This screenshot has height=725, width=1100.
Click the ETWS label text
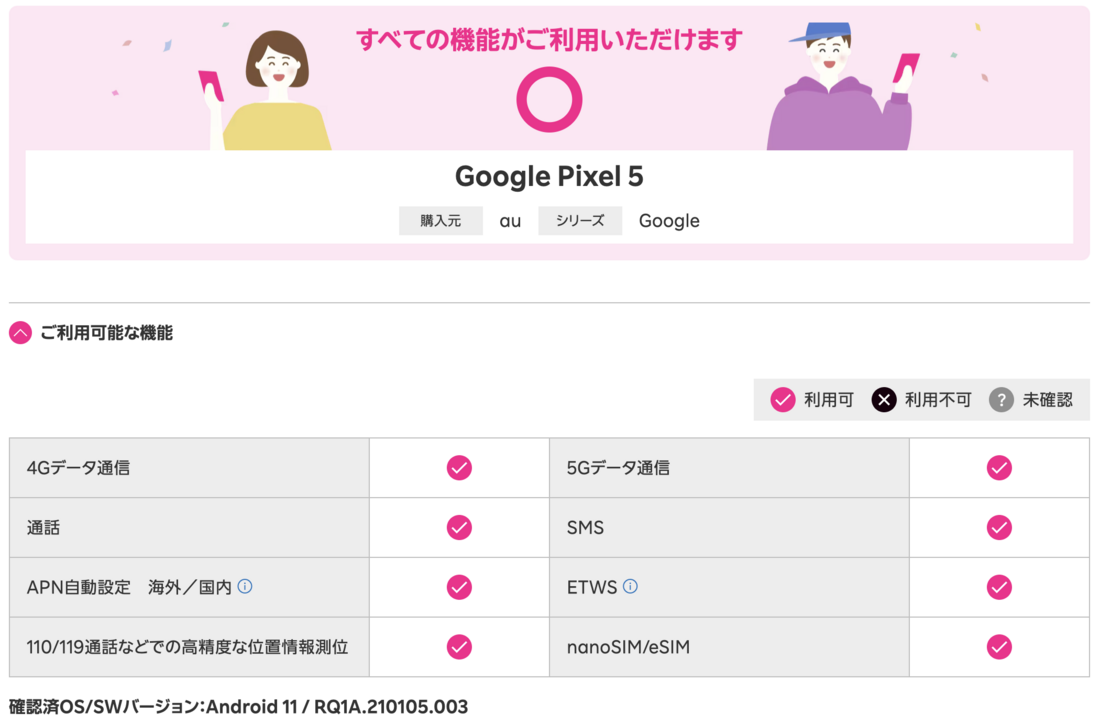[592, 587]
